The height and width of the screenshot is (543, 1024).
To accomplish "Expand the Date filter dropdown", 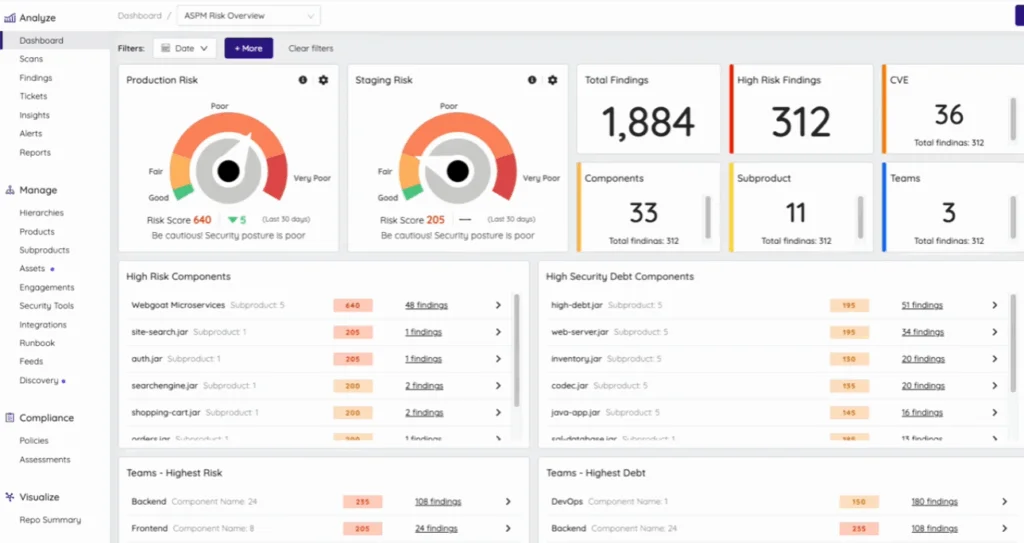I will coord(185,48).
